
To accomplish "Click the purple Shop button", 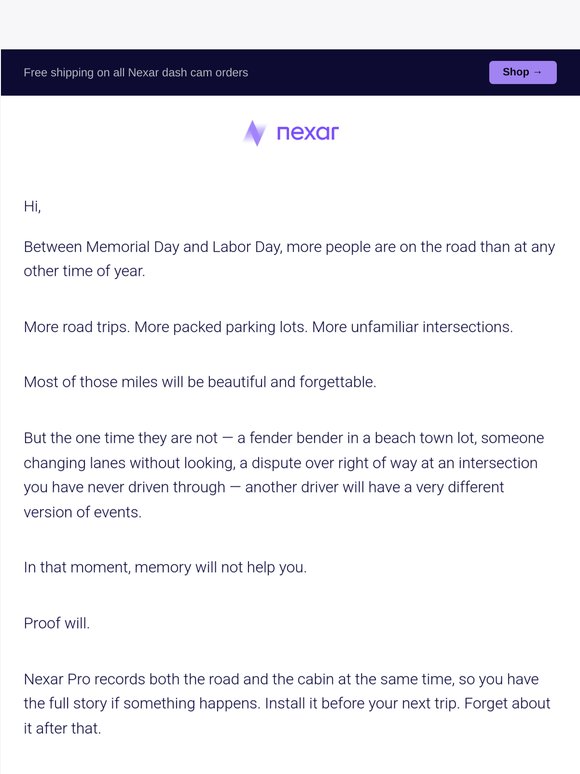I will [x=523, y=72].
